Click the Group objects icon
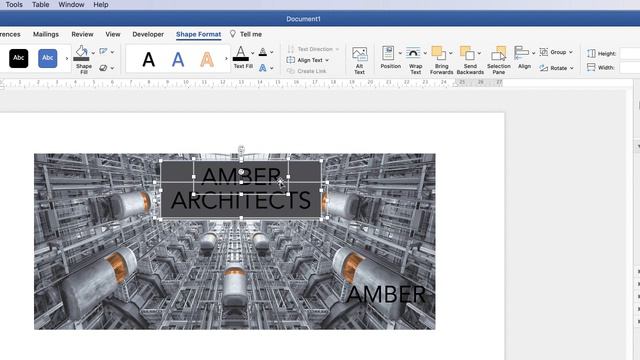Screen dimensions: 640x360 pos(544,52)
